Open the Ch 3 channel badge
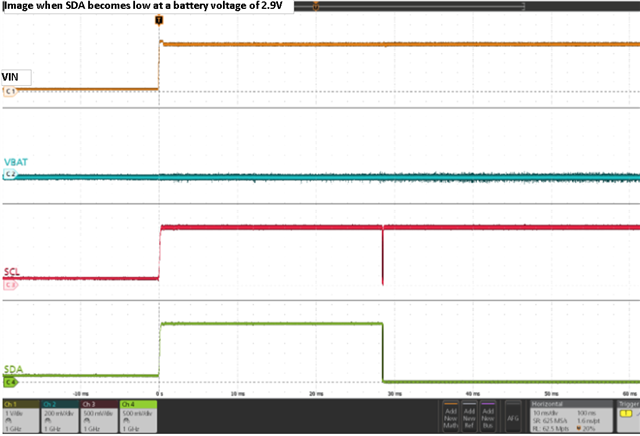This screenshot has width=640, height=436. click(x=99, y=416)
